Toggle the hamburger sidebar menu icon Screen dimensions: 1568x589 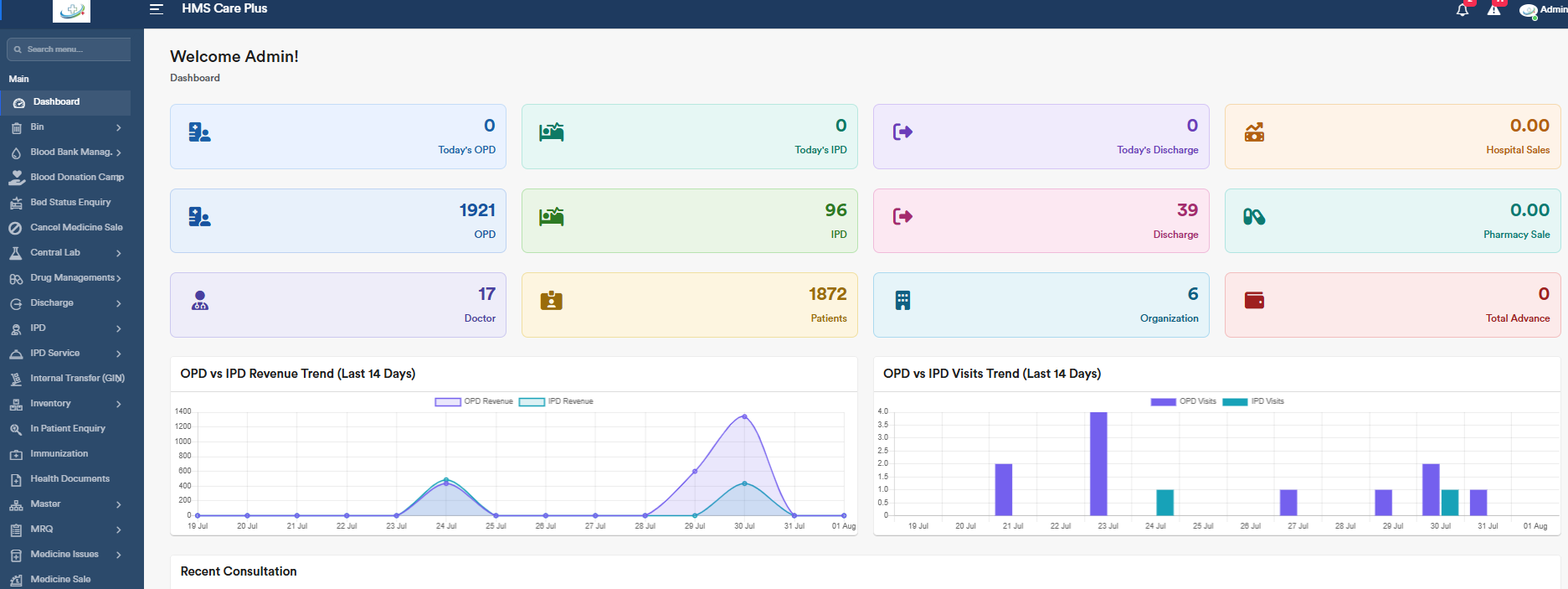coord(156,9)
